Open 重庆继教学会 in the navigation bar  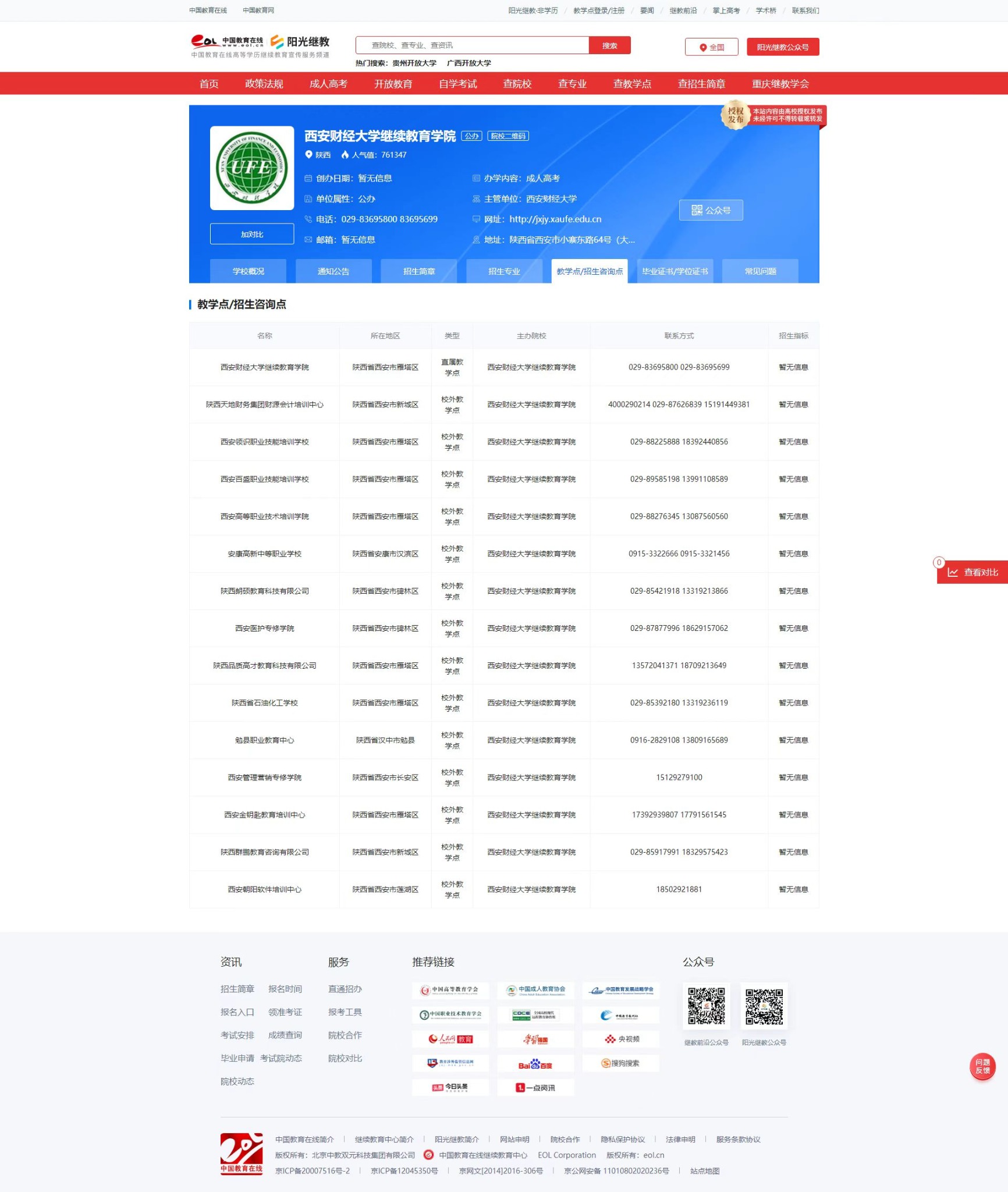coord(780,84)
